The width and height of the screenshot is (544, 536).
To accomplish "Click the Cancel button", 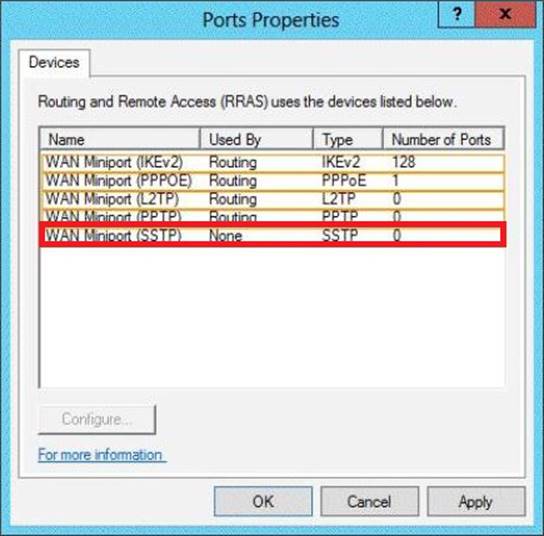I will coord(369,501).
